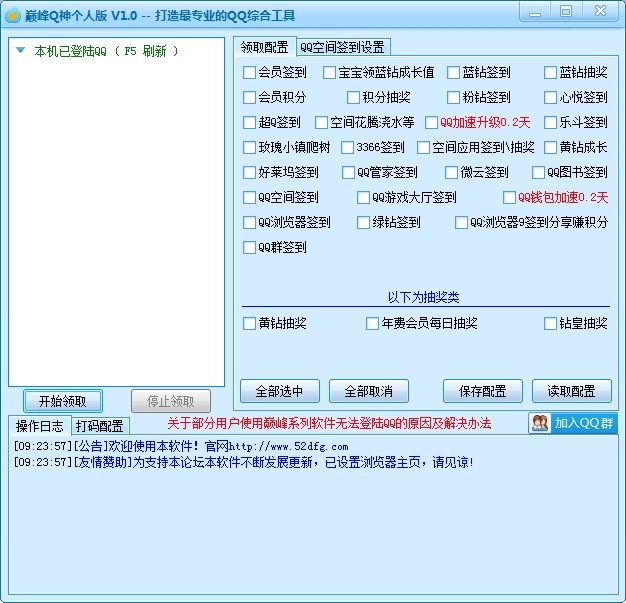626x603 pixels.
Task: Click the people icon on 加入QQ群 button
Action: point(540,423)
